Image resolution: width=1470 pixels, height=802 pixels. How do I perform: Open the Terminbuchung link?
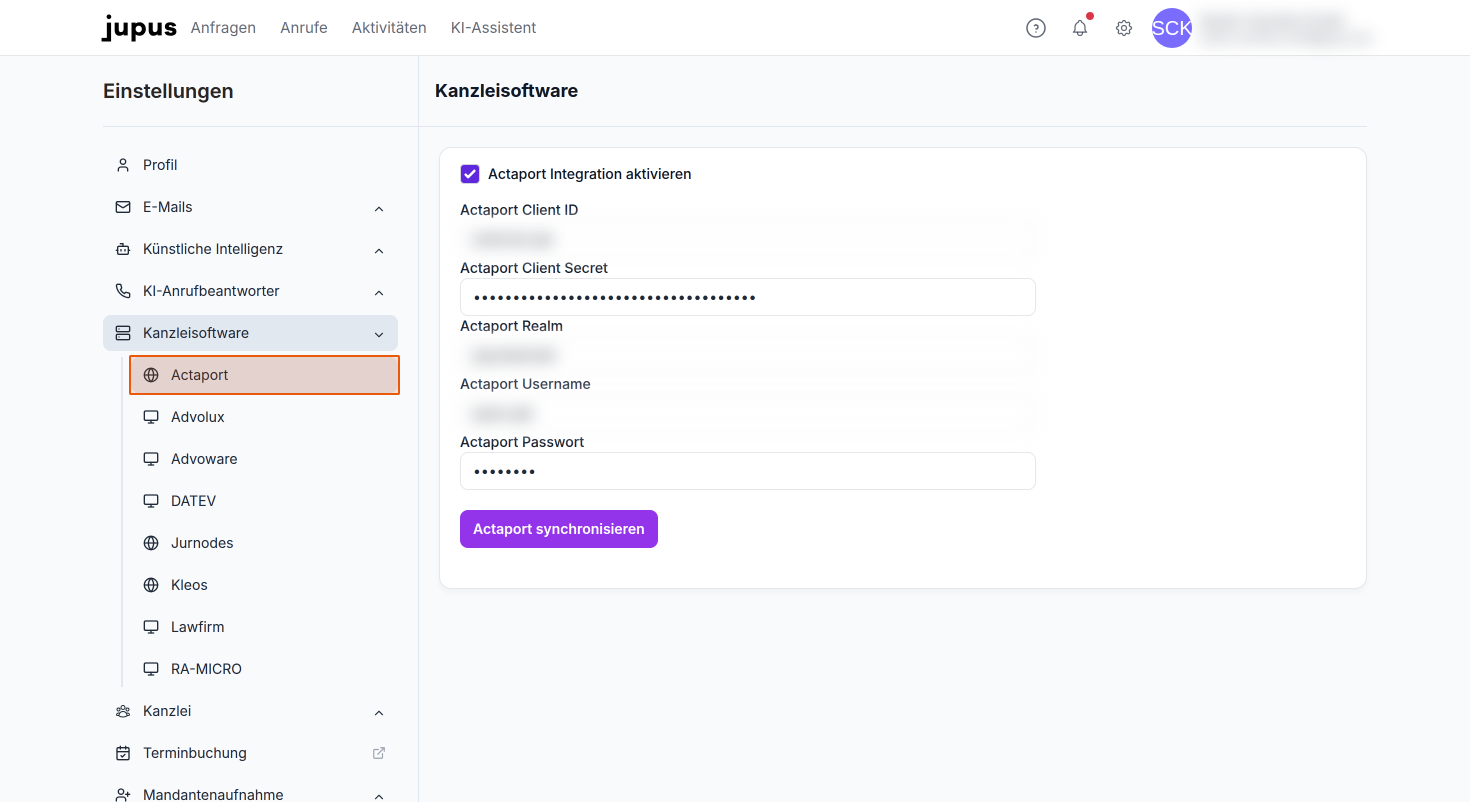(250, 753)
